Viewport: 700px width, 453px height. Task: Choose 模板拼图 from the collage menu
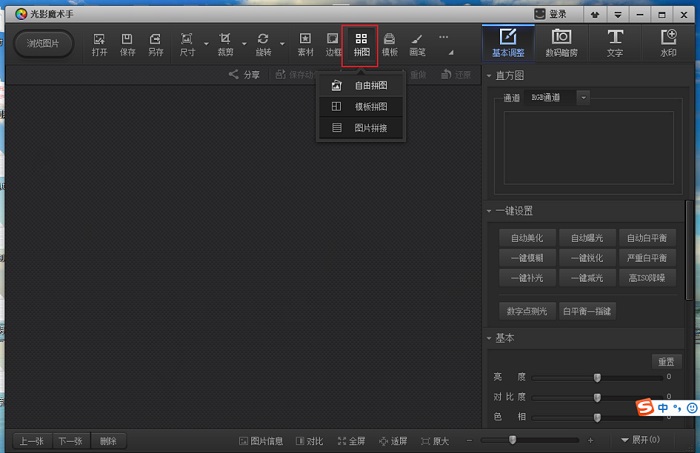[x=361, y=107]
